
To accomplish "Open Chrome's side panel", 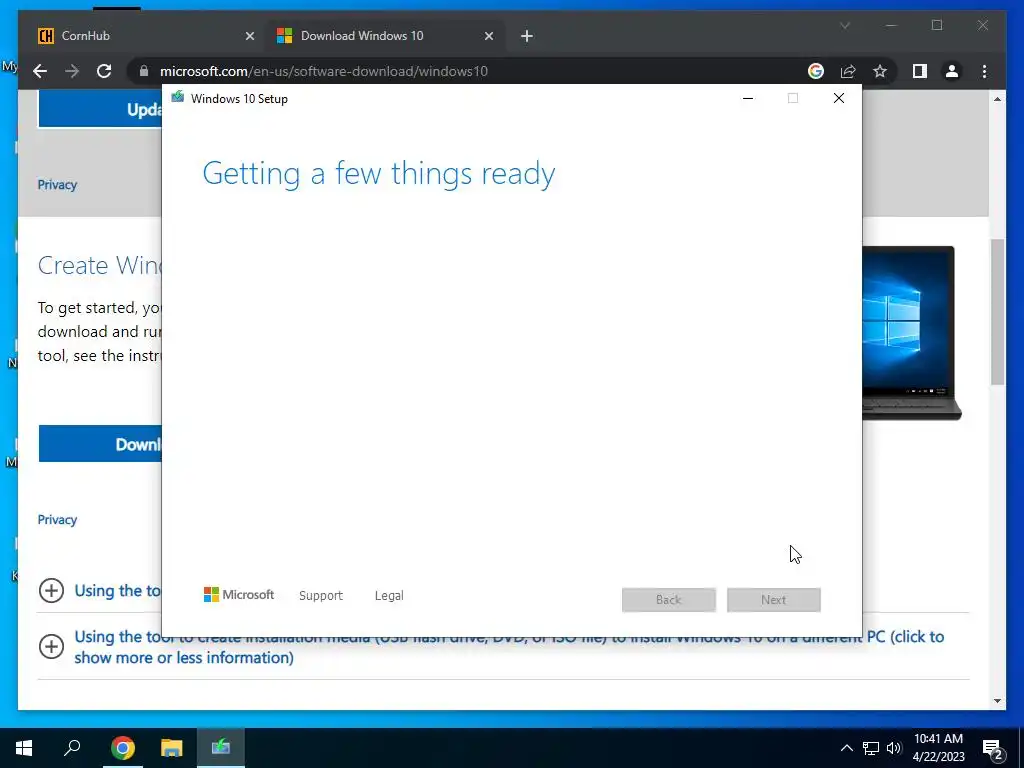I will pyautogui.click(x=920, y=71).
